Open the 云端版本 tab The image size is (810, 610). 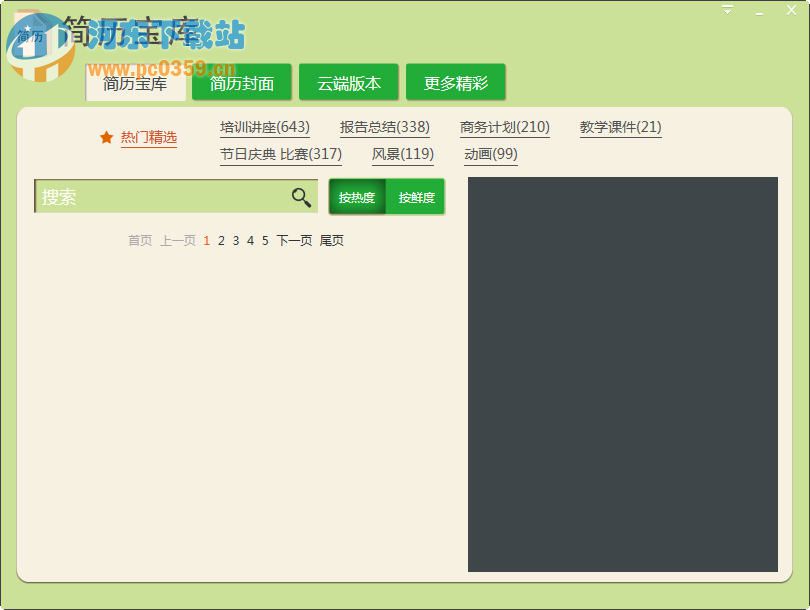tap(348, 83)
